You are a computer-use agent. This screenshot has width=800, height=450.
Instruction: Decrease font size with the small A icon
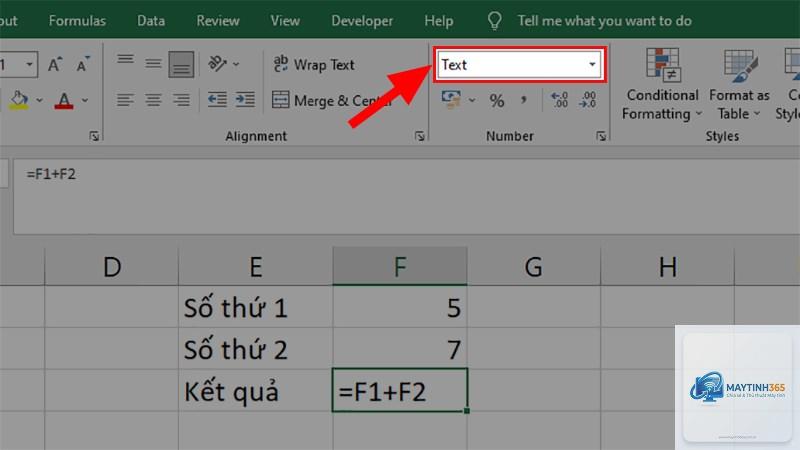click(x=83, y=64)
